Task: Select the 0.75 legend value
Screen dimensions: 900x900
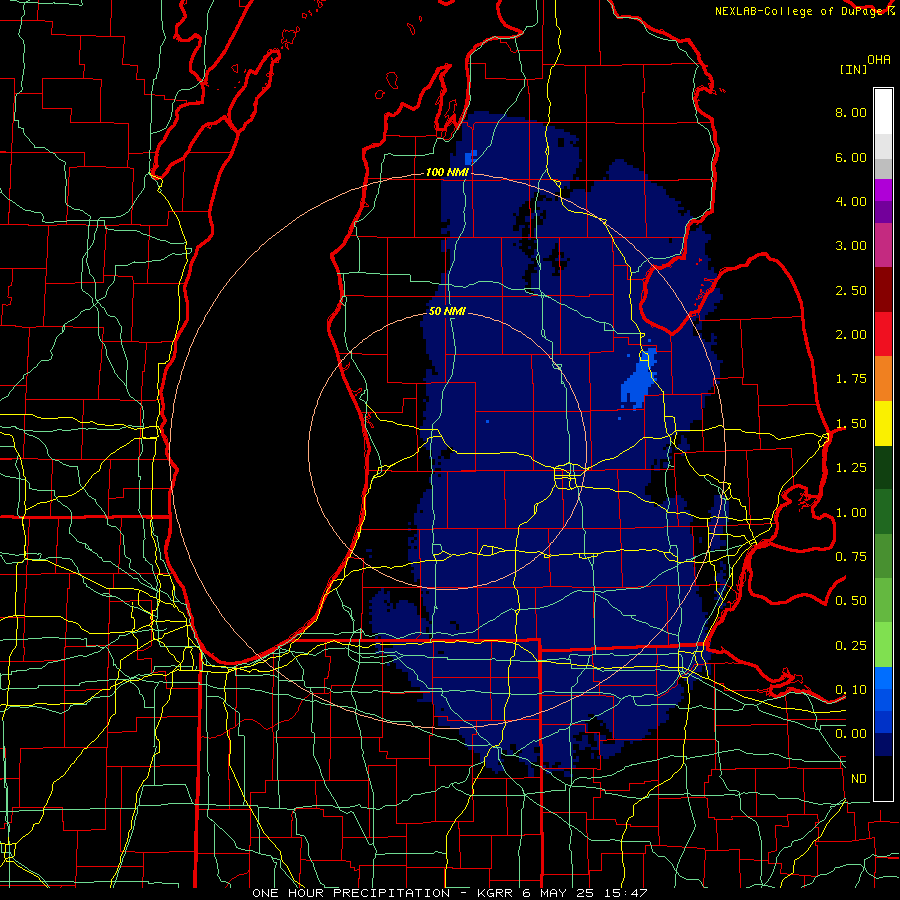Action: tap(851, 557)
